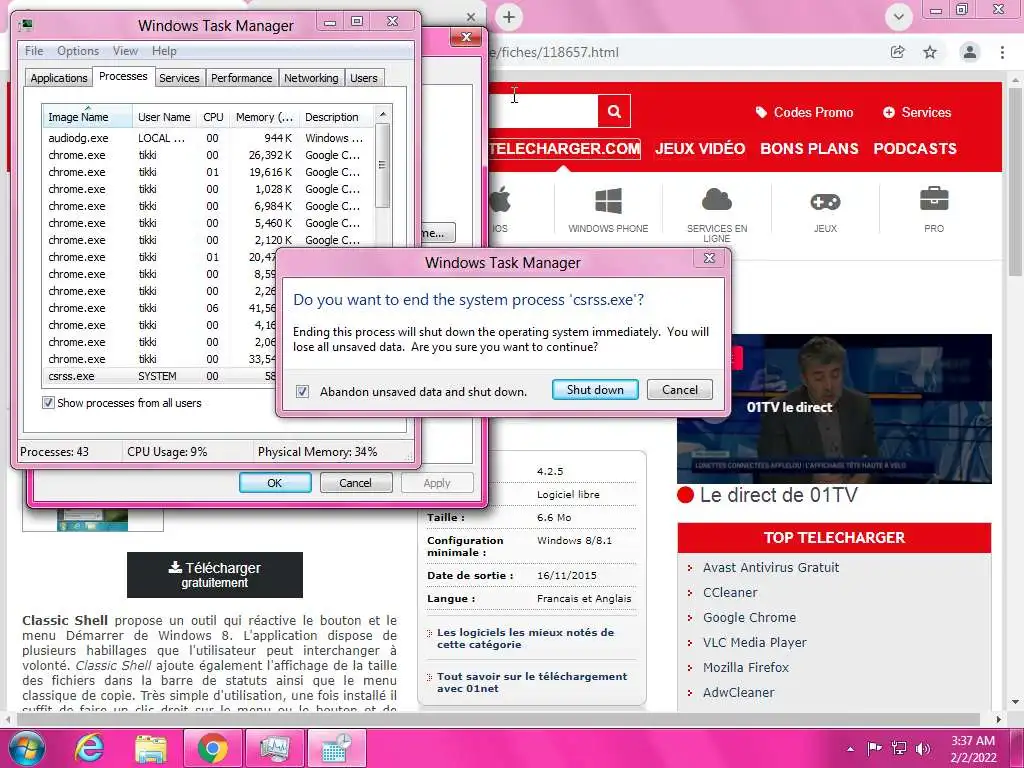Click the share page icon in address bar
The width and height of the screenshot is (1024, 768).
coord(898,52)
